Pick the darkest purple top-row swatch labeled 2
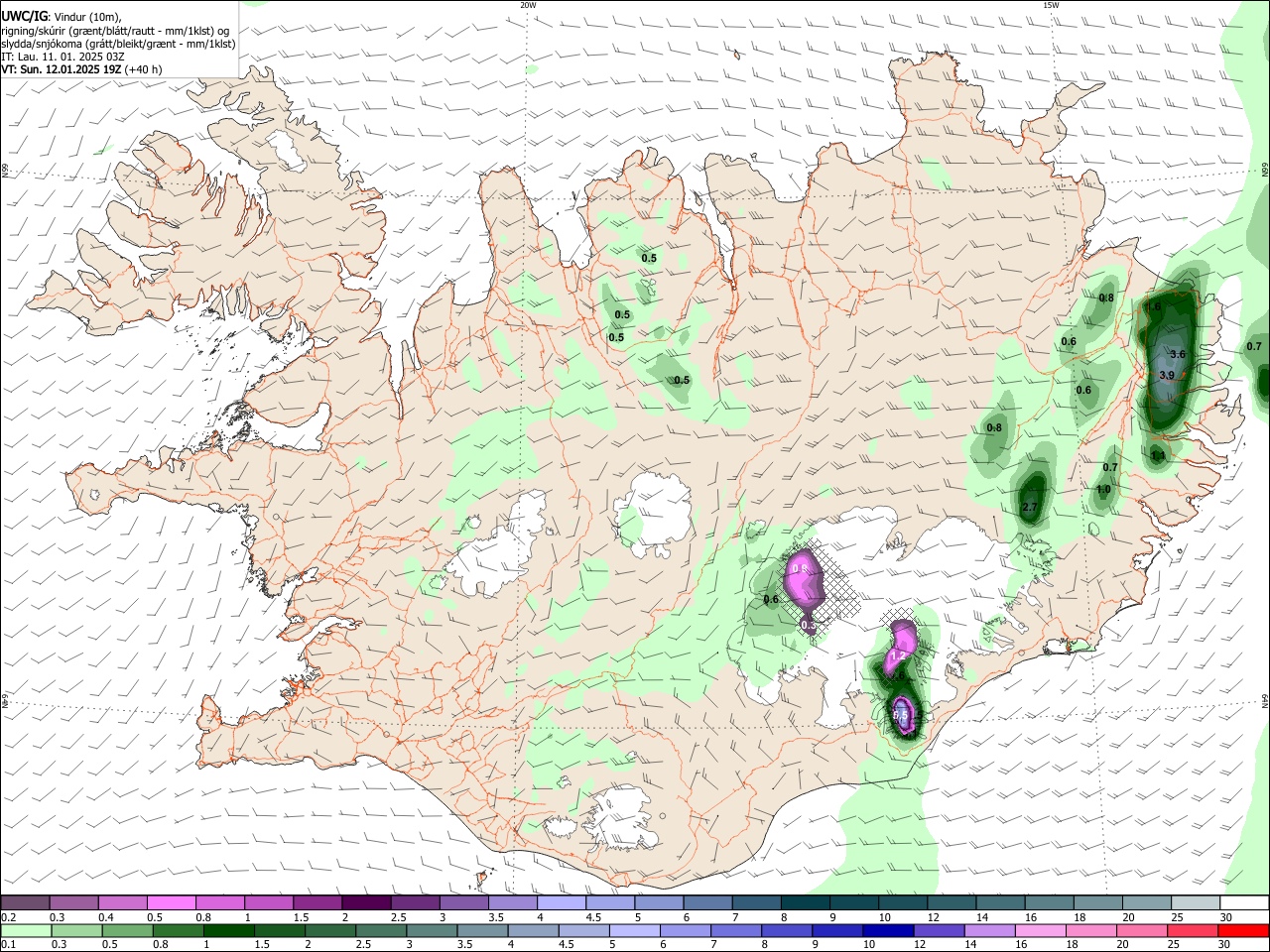Screen dimensions: 1270x952 point(366,903)
